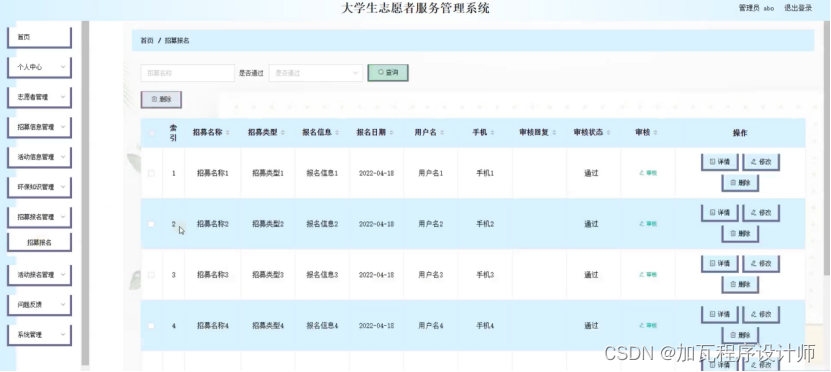This screenshot has width=831, height=372.
Task: Expand the 招募信息管理 sidebar menu
Action: pyautogui.click(x=39, y=128)
